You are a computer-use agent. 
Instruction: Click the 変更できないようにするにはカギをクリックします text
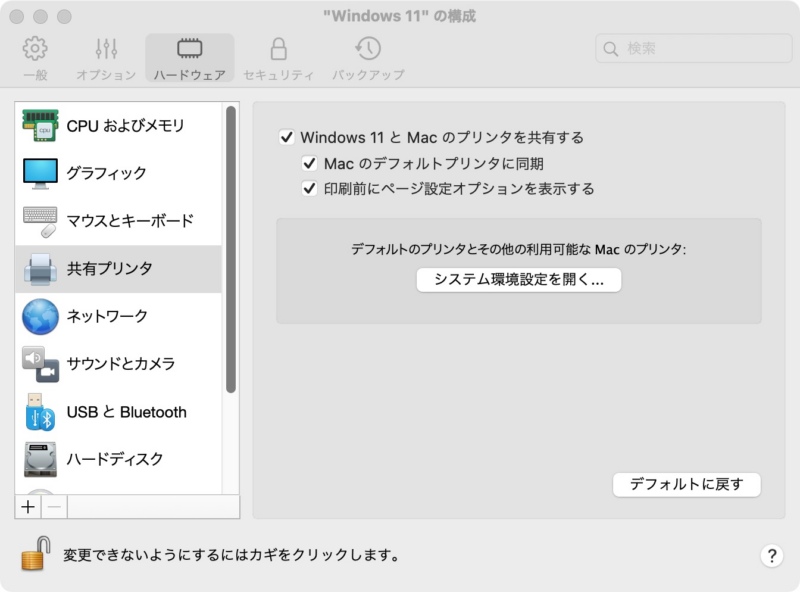[232, 555]
